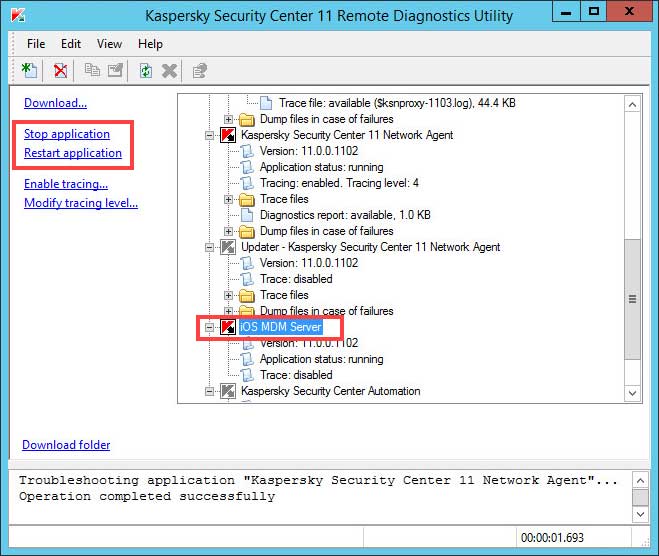Select Updater - Kaspersky Security Center 11 Network Agent
The height and width of the screenshot is (556, 659).
pos(370,247)
